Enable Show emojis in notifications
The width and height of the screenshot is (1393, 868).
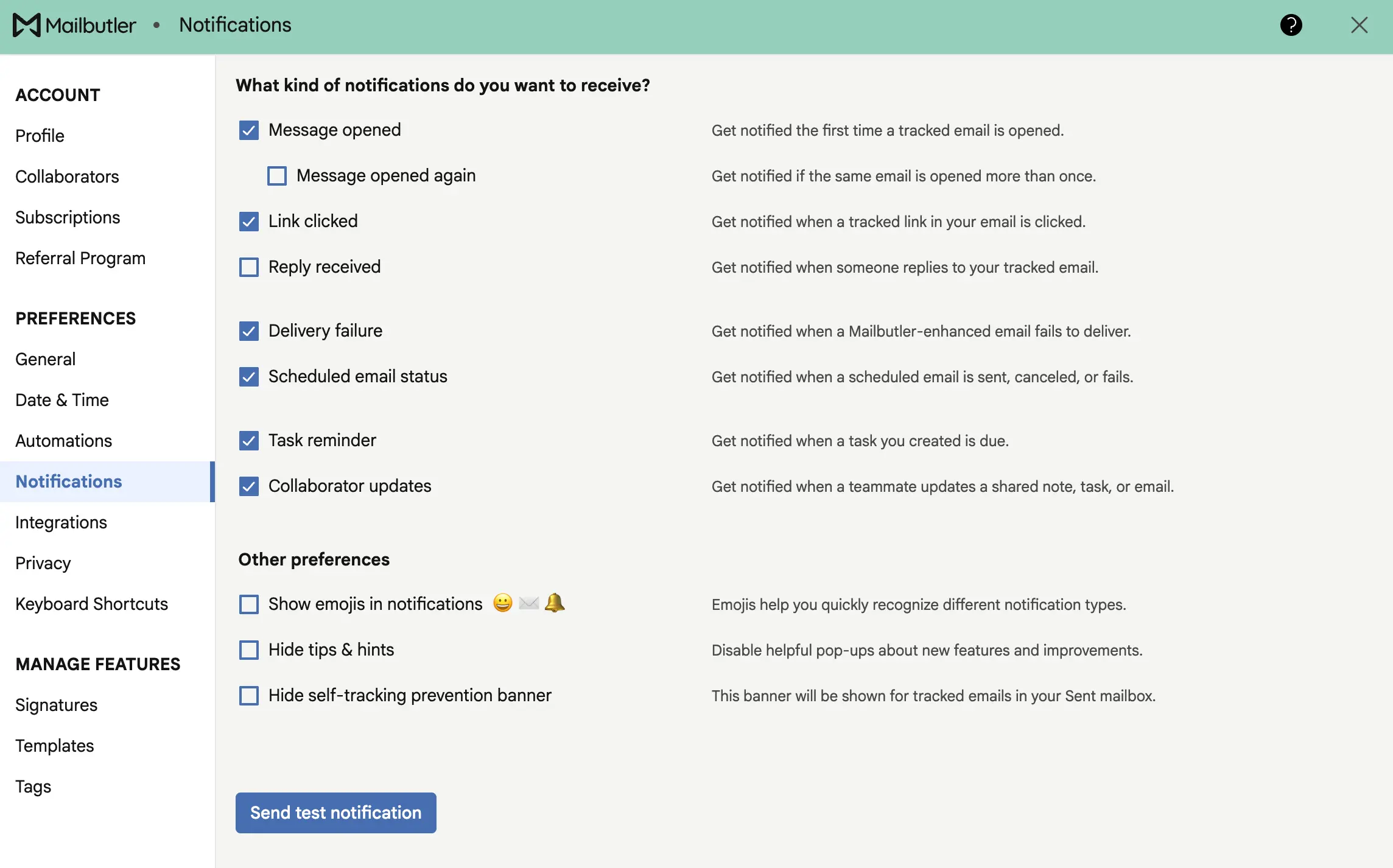coord(249,604)
